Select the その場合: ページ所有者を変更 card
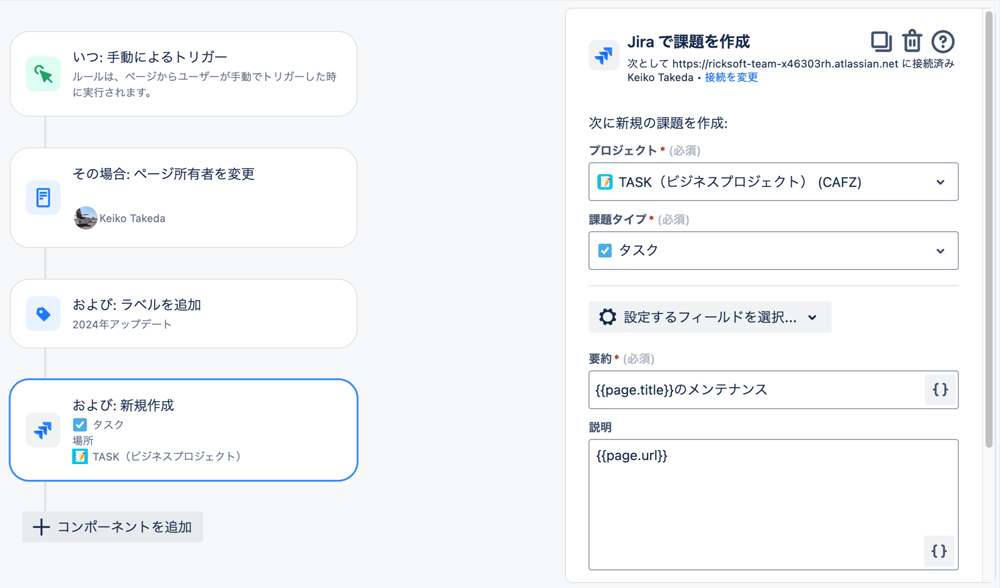Image resolution: width=1000 pixels, height=588 pixels. point(184,198)
